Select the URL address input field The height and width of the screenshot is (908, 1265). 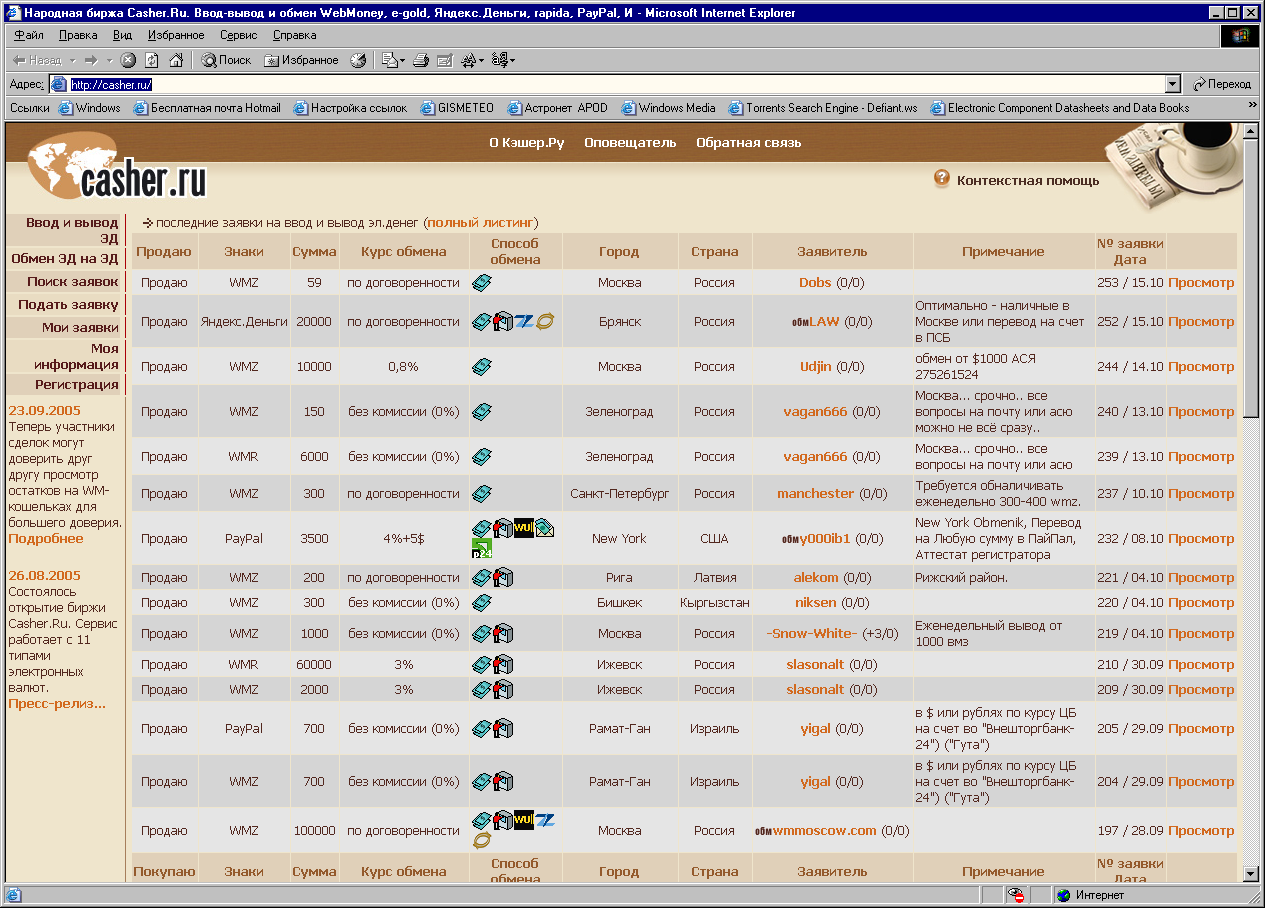tap(600, 85)
